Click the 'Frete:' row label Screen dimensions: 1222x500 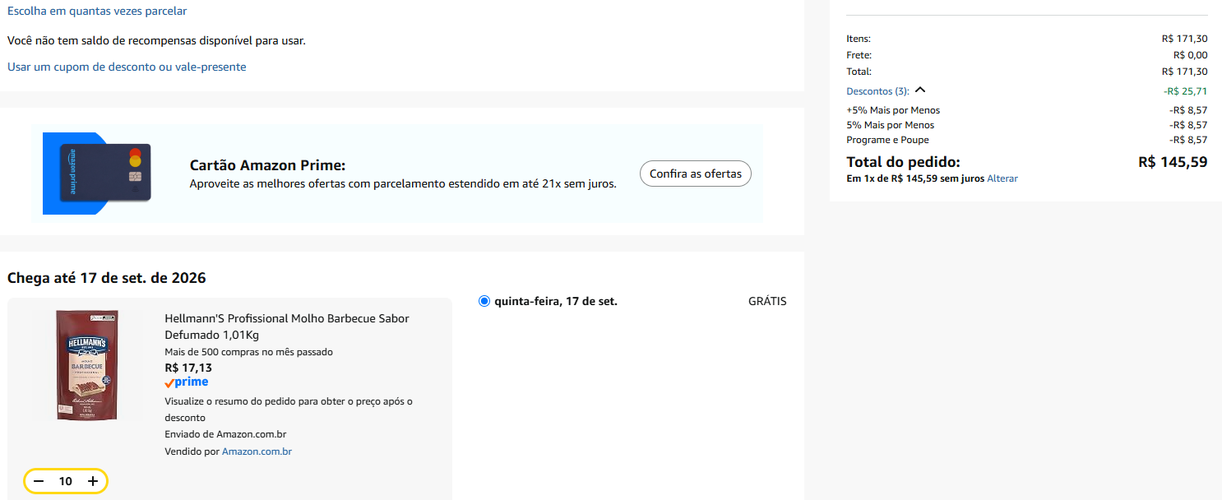tap(859, 55)
